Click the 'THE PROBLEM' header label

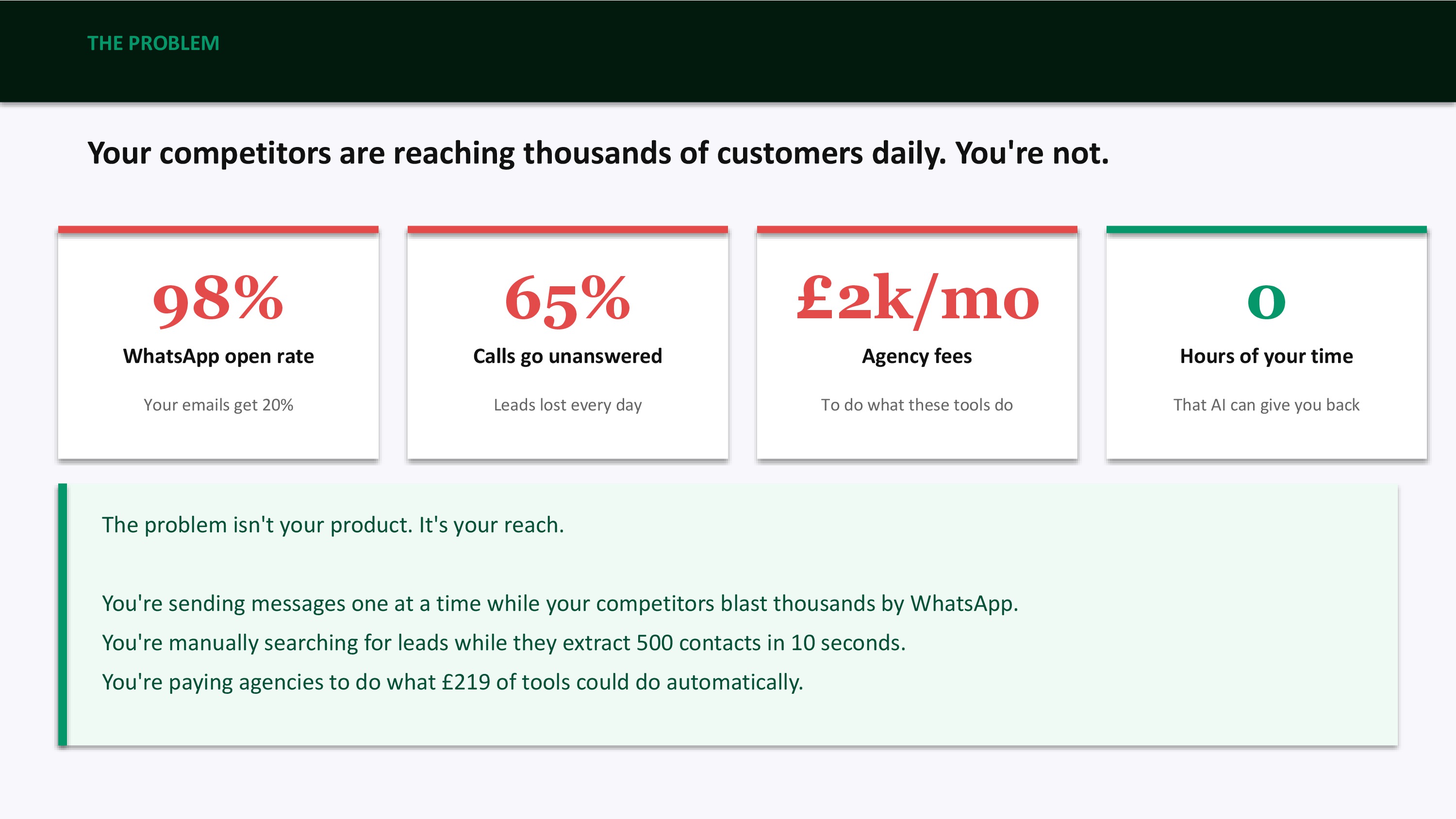[x=153, y=44]
